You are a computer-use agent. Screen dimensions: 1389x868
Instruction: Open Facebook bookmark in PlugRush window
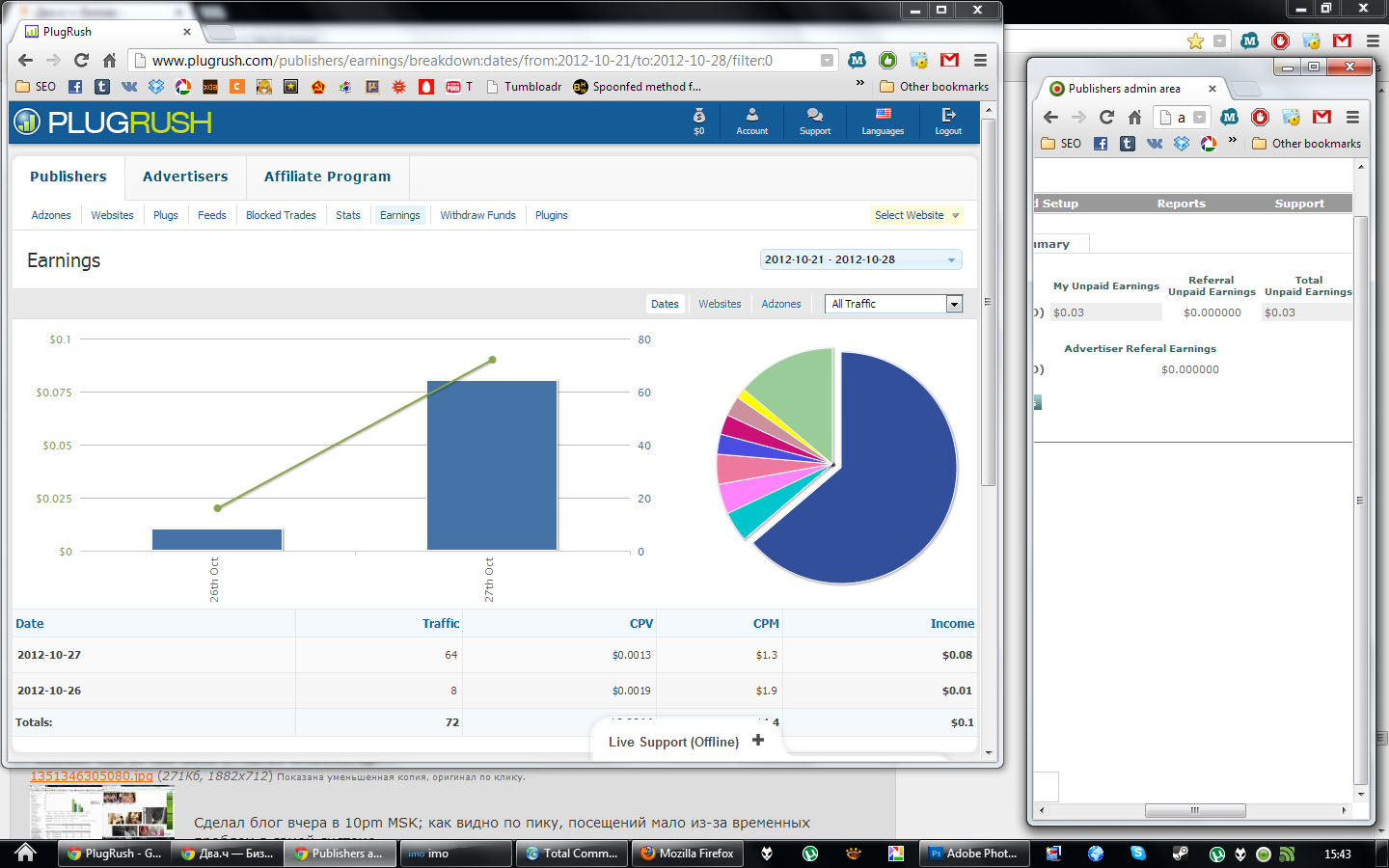coord(74,87)
